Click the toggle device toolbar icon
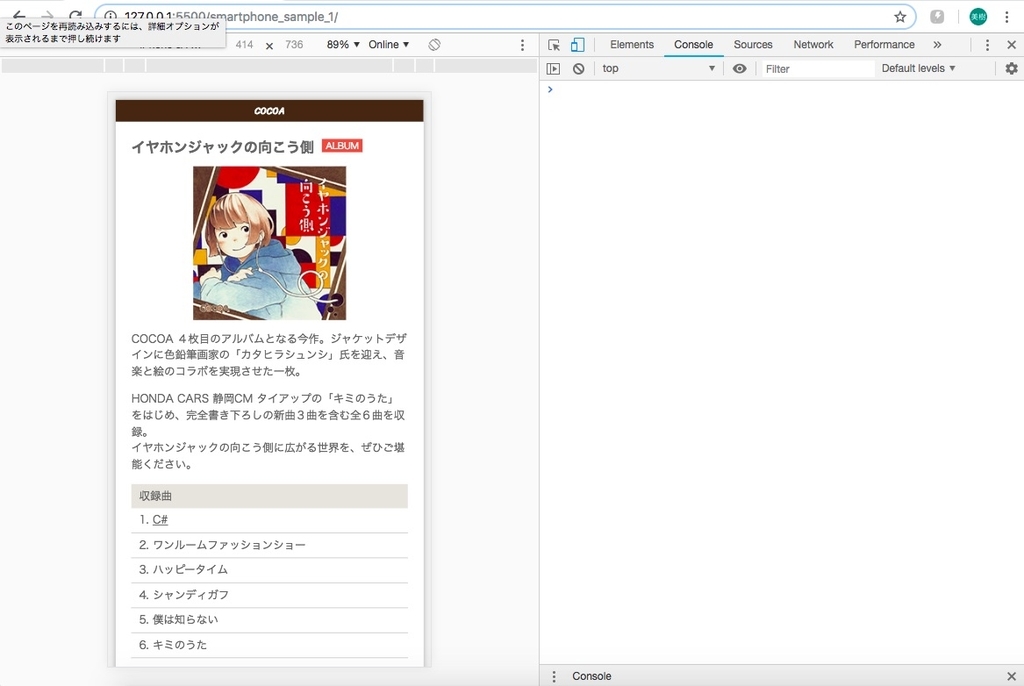 577,44
